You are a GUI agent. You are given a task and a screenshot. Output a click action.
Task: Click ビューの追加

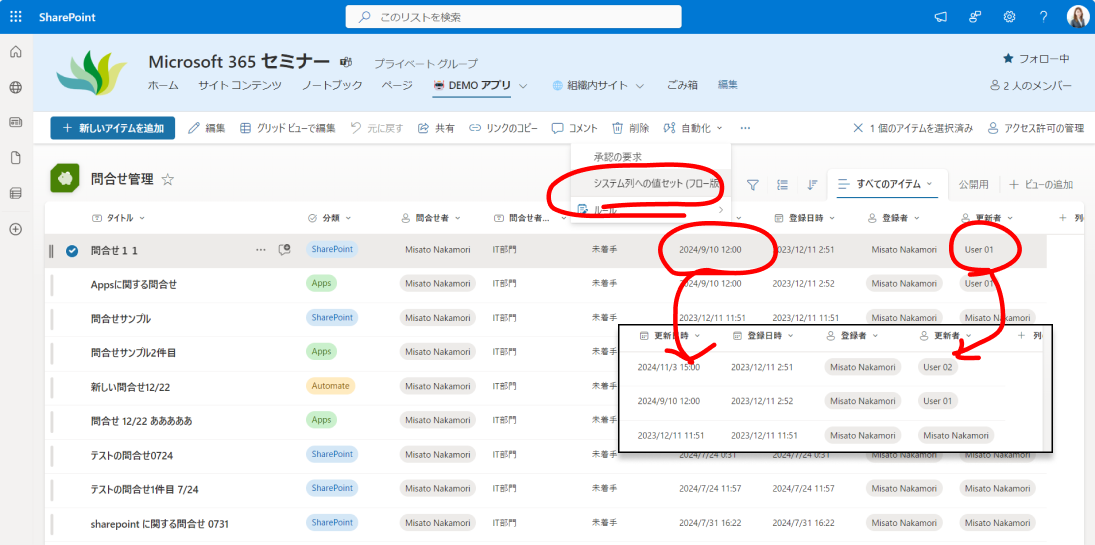pos(1041,184)
